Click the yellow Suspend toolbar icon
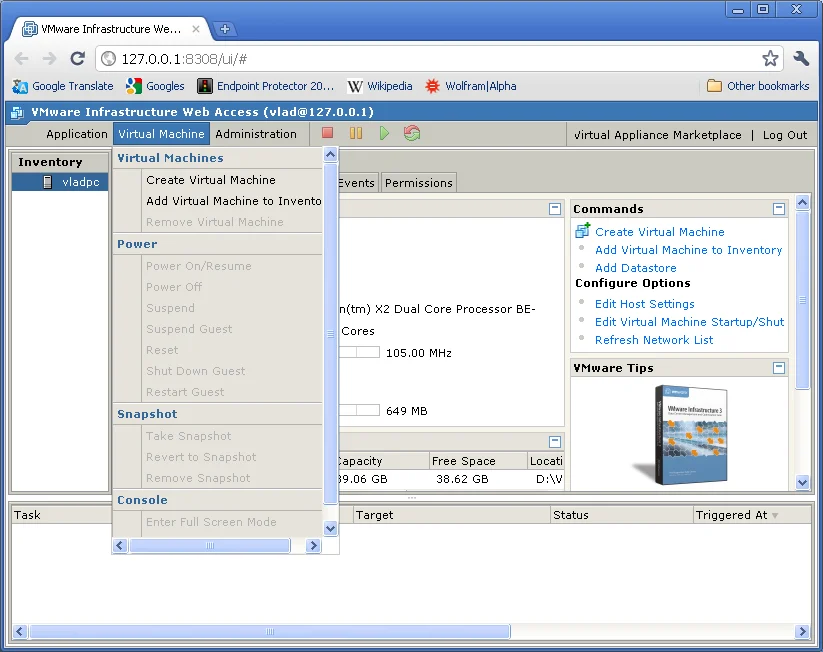 356,133
